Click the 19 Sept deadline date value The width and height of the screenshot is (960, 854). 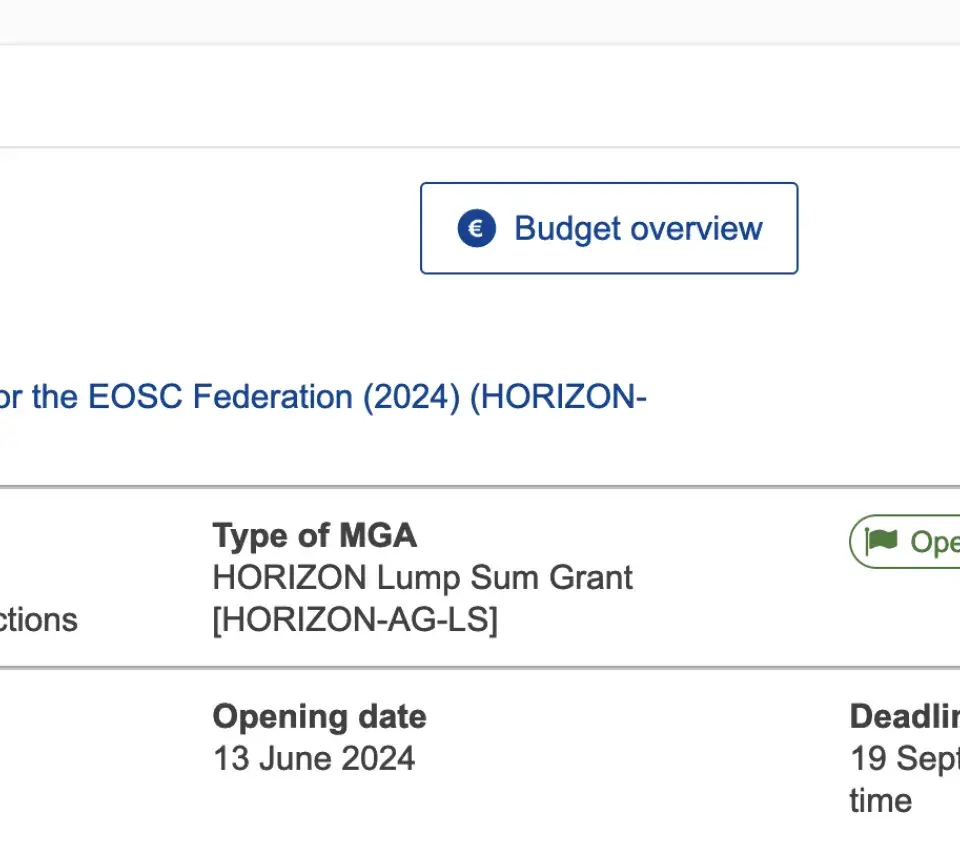coord(903,759)
